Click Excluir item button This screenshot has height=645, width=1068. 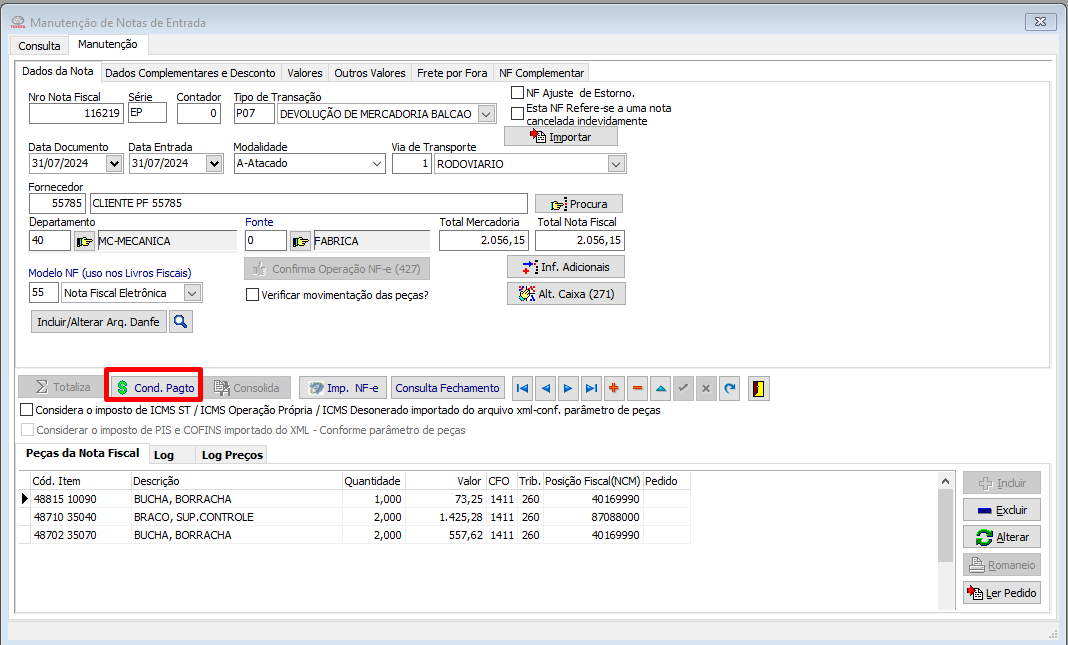click(1002, 509)
